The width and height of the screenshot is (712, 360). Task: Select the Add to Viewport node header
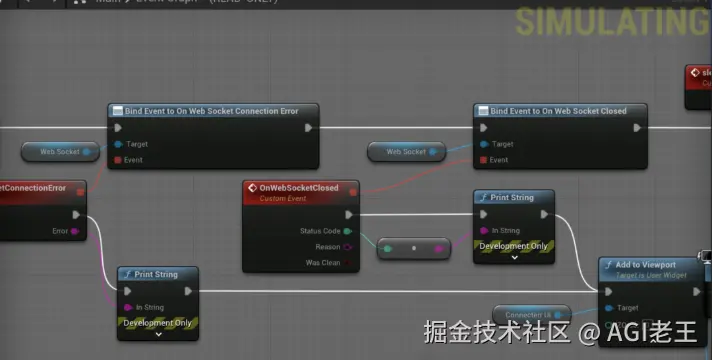pos(651,269)
